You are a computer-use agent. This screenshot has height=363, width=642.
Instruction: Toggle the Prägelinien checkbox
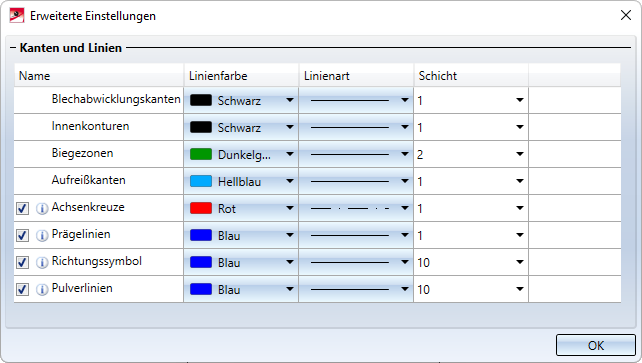coord(22,235)
